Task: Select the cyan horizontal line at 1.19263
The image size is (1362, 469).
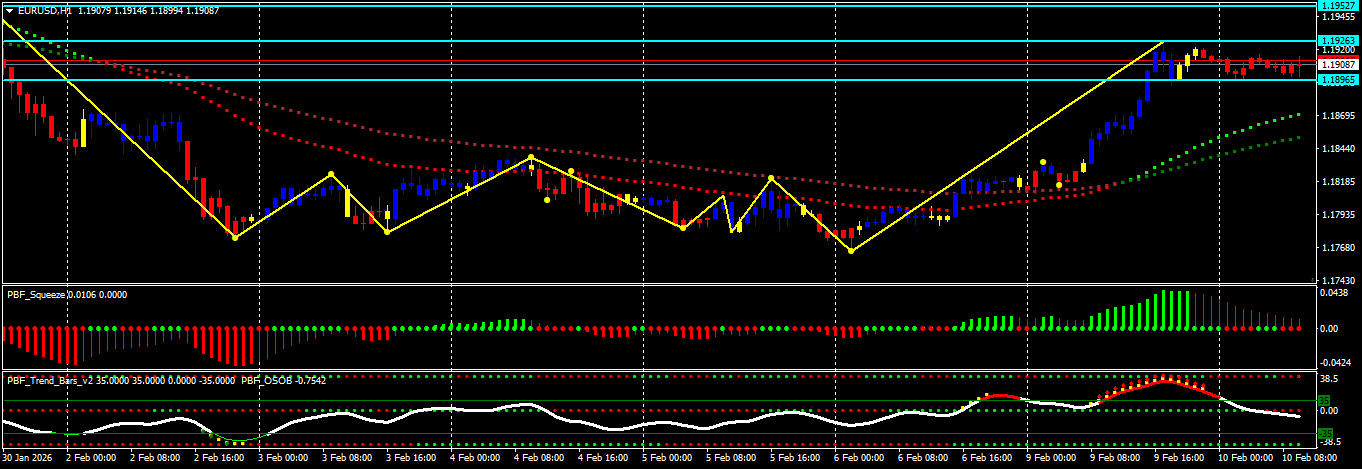Action: [658, 41]
